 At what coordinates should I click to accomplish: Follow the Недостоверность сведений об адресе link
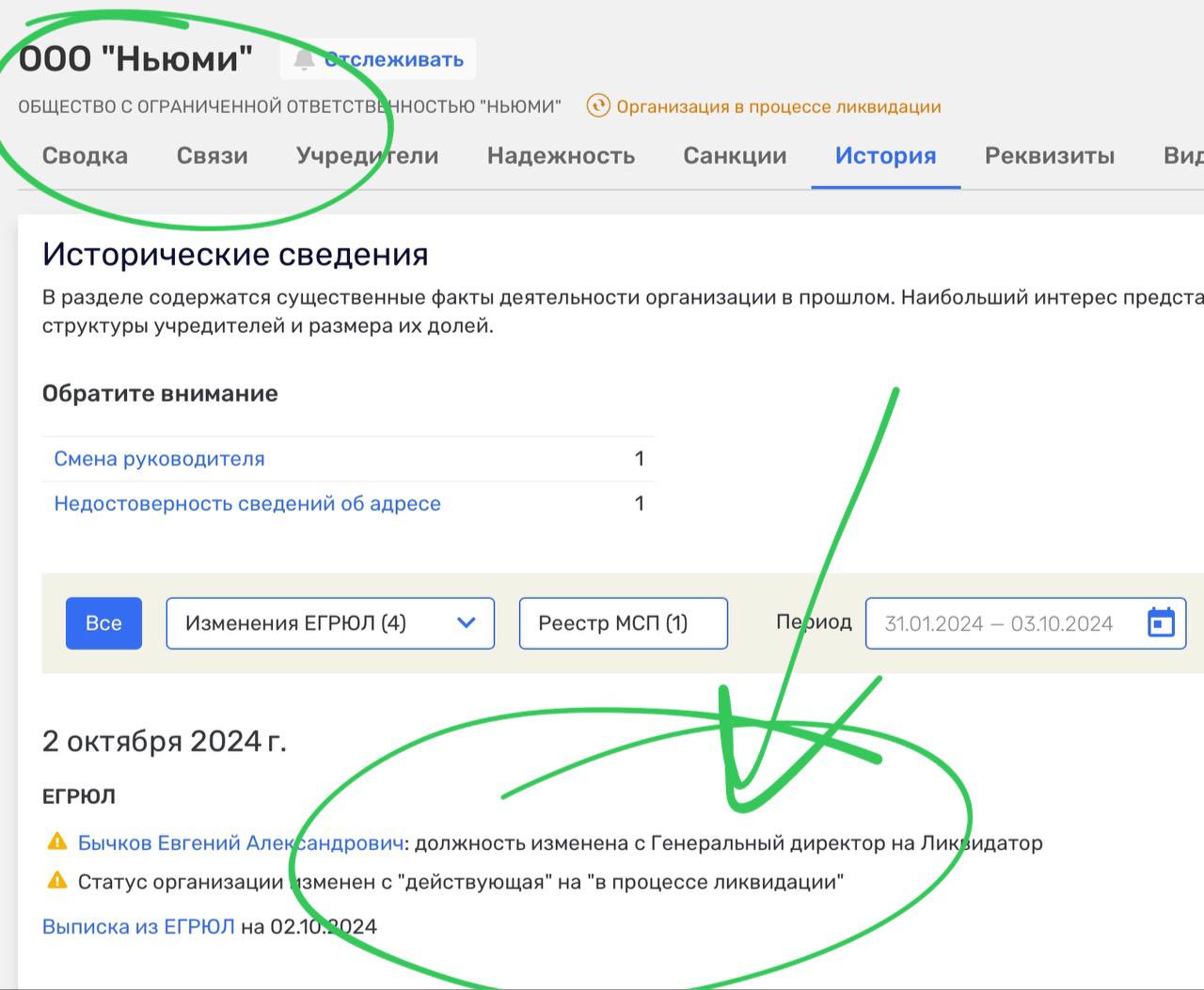(x=246, y=503)
